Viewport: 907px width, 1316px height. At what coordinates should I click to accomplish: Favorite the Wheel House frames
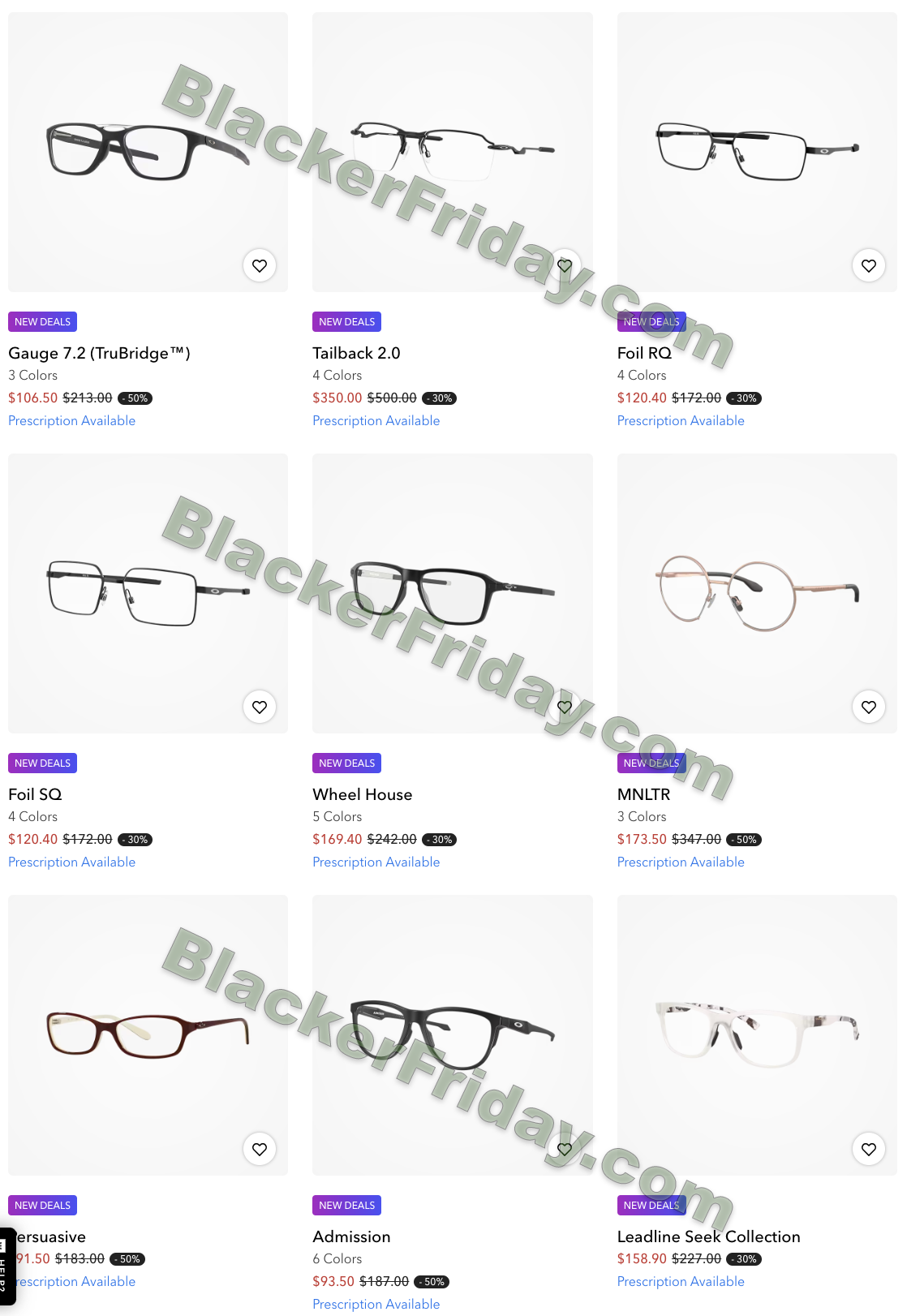pyautogui.click(x=565, y=707)
